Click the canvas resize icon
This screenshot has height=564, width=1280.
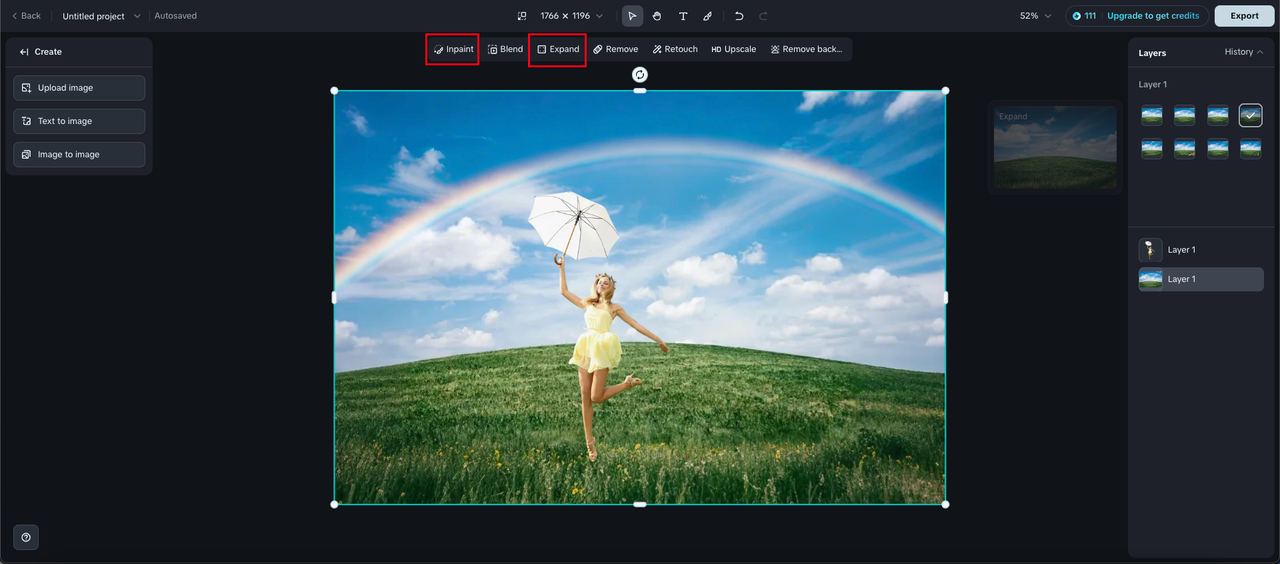pyautogui.click(x=521, y=16)
